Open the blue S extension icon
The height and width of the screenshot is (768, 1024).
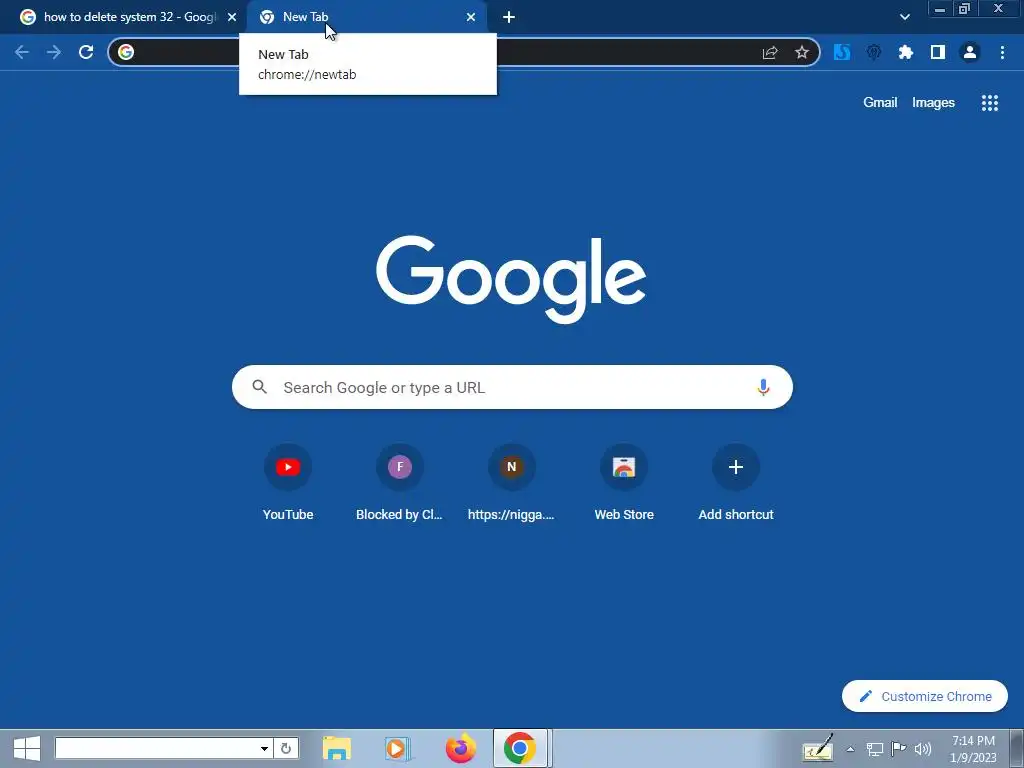click(x=842, y=52)
